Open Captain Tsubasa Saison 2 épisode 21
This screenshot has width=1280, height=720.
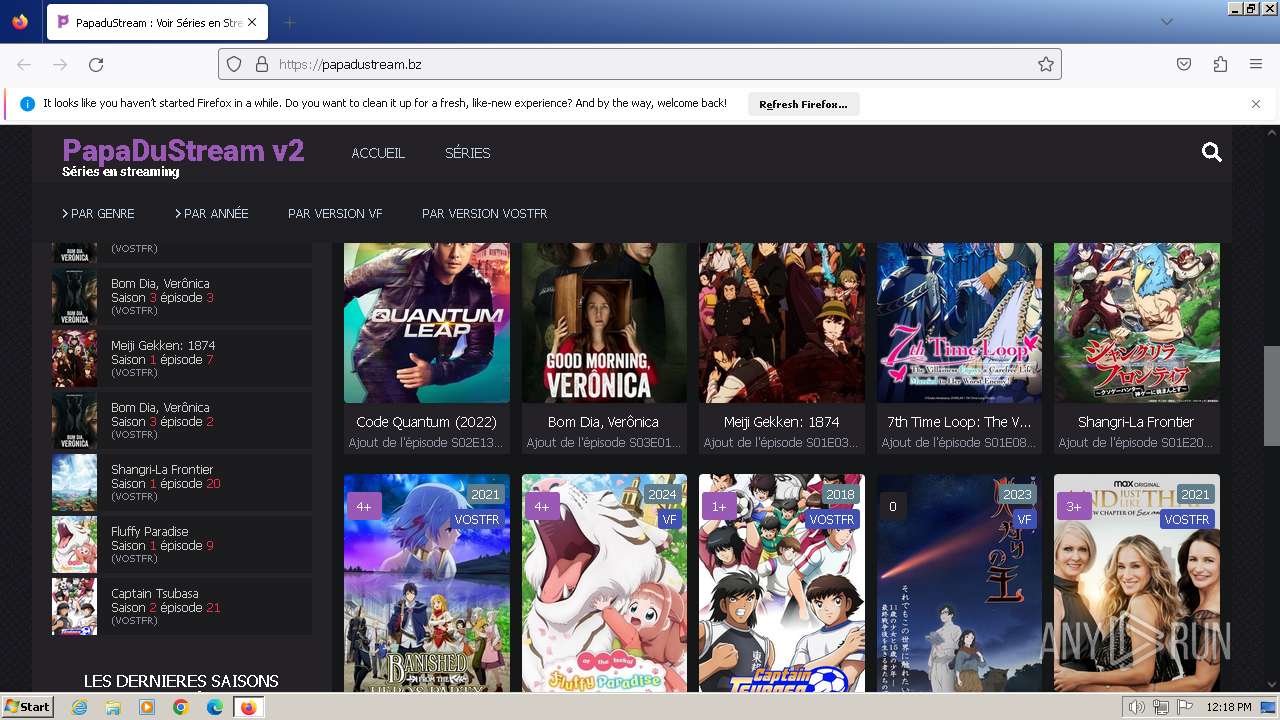tap(182, 607)
